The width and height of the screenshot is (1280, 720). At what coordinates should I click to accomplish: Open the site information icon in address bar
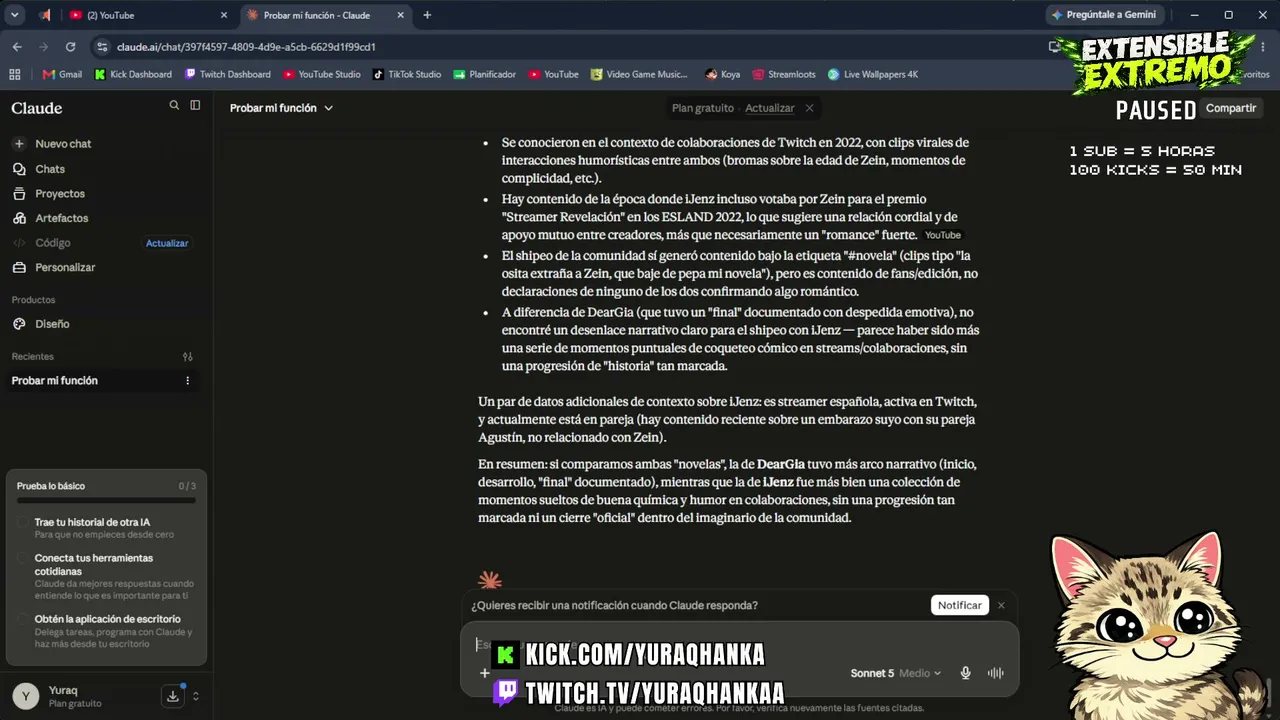pyautogui.click(x=101, y=47)
